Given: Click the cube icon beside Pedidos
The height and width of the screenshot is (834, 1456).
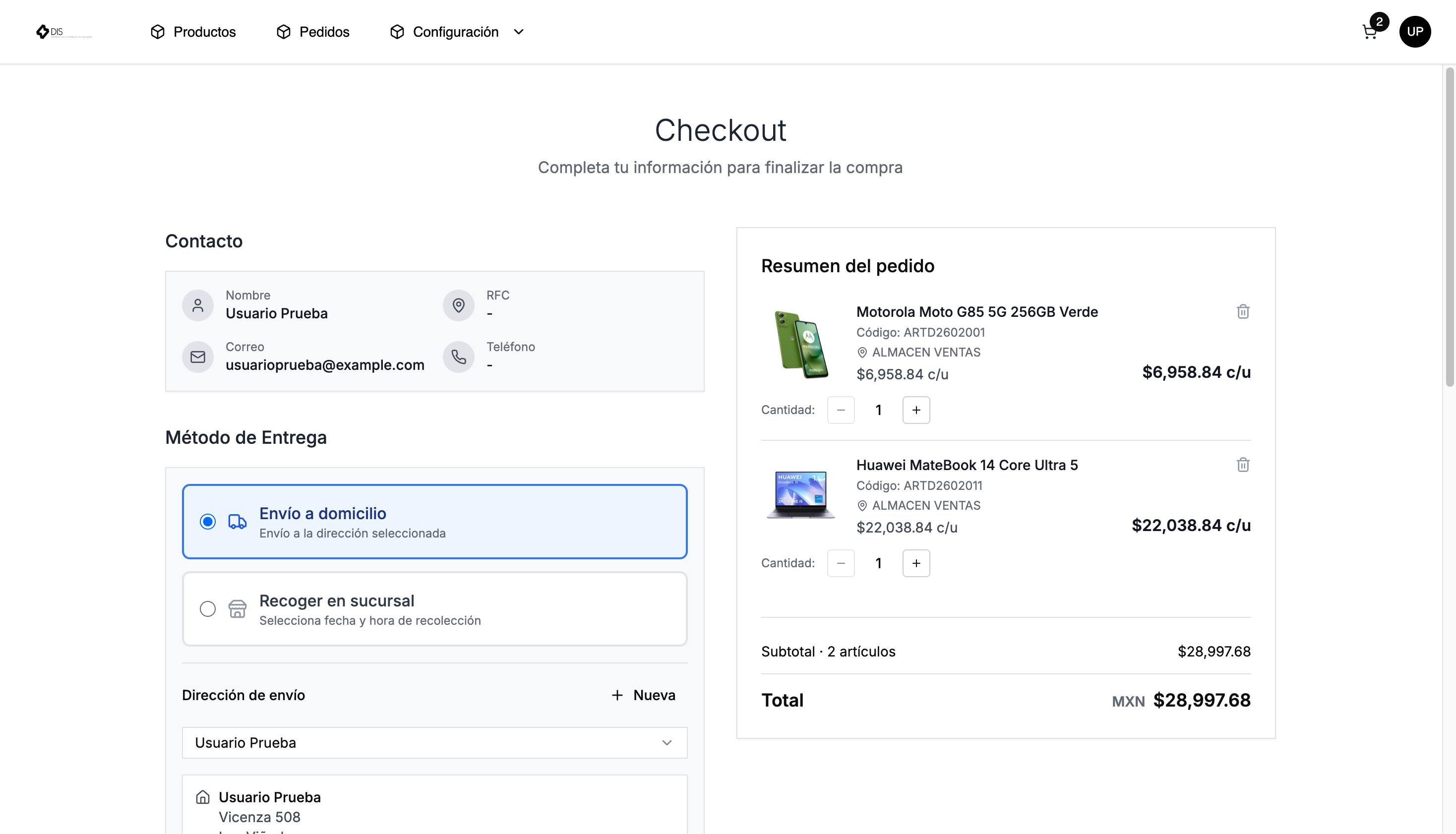Looking at the screenshot, I should 284,32.
